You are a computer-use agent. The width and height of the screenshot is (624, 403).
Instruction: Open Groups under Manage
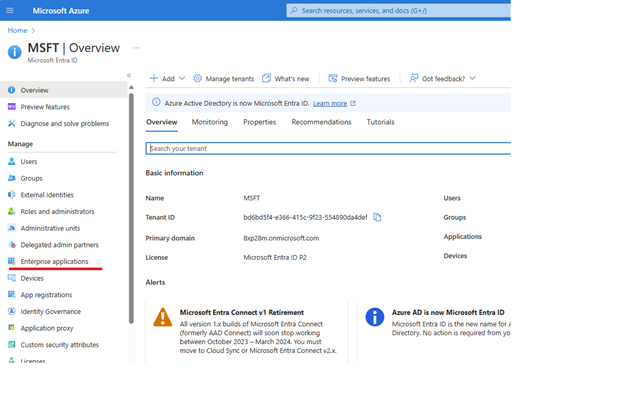coord(31,178)
